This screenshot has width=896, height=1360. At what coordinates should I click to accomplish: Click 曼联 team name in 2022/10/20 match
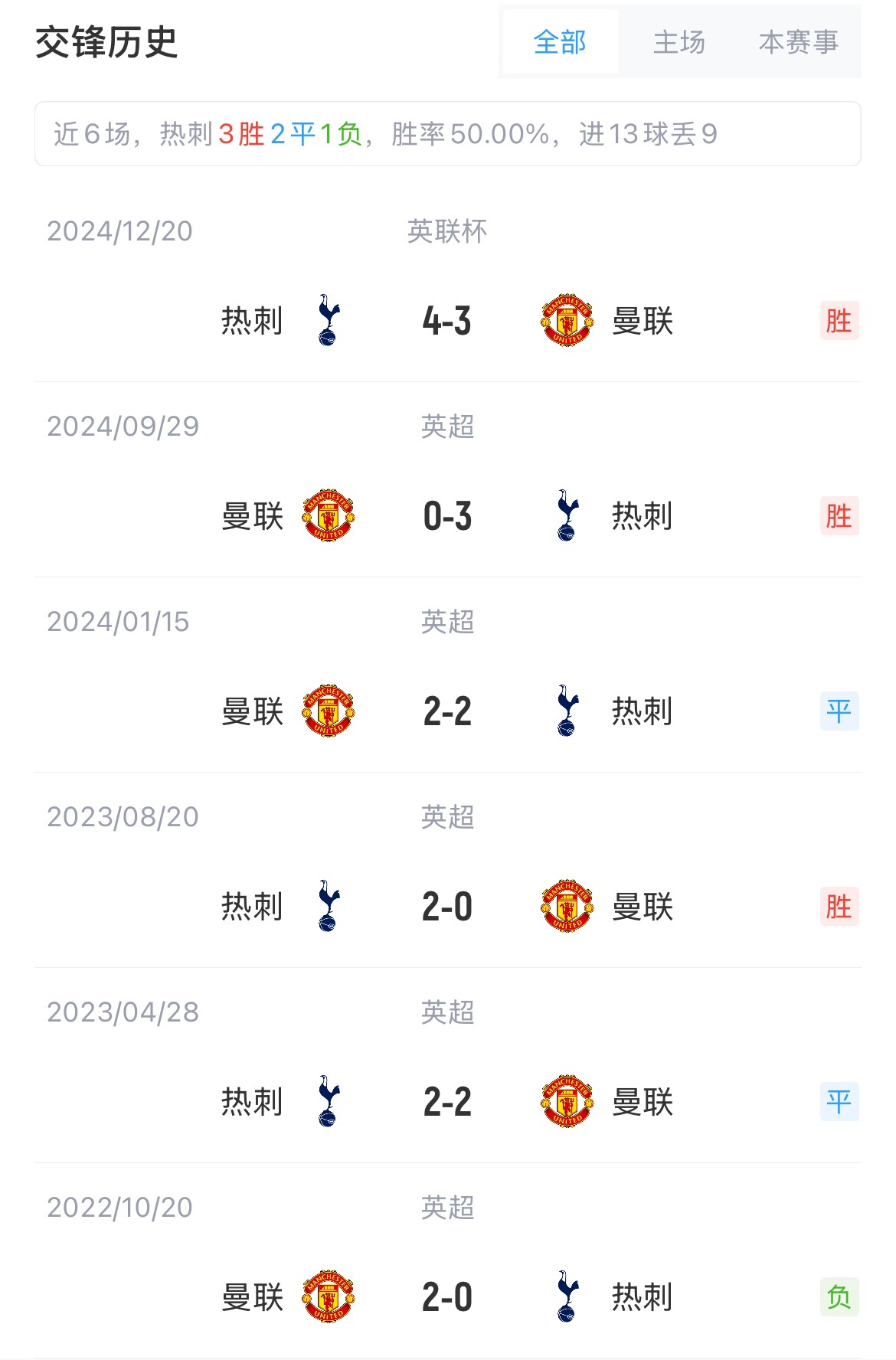pos(253,1297)
